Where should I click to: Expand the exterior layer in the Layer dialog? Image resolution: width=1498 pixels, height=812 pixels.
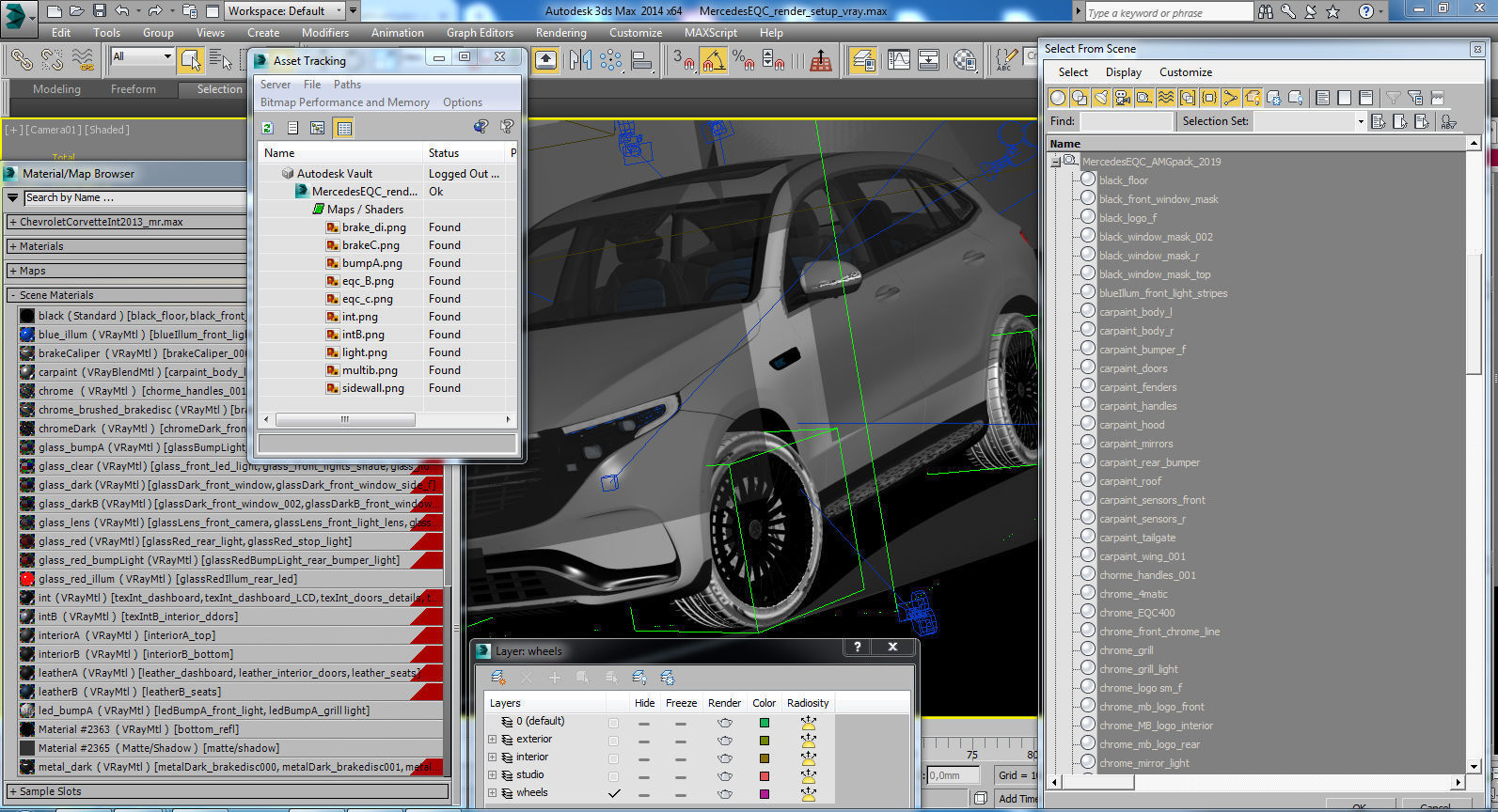(x=492, y=740)
